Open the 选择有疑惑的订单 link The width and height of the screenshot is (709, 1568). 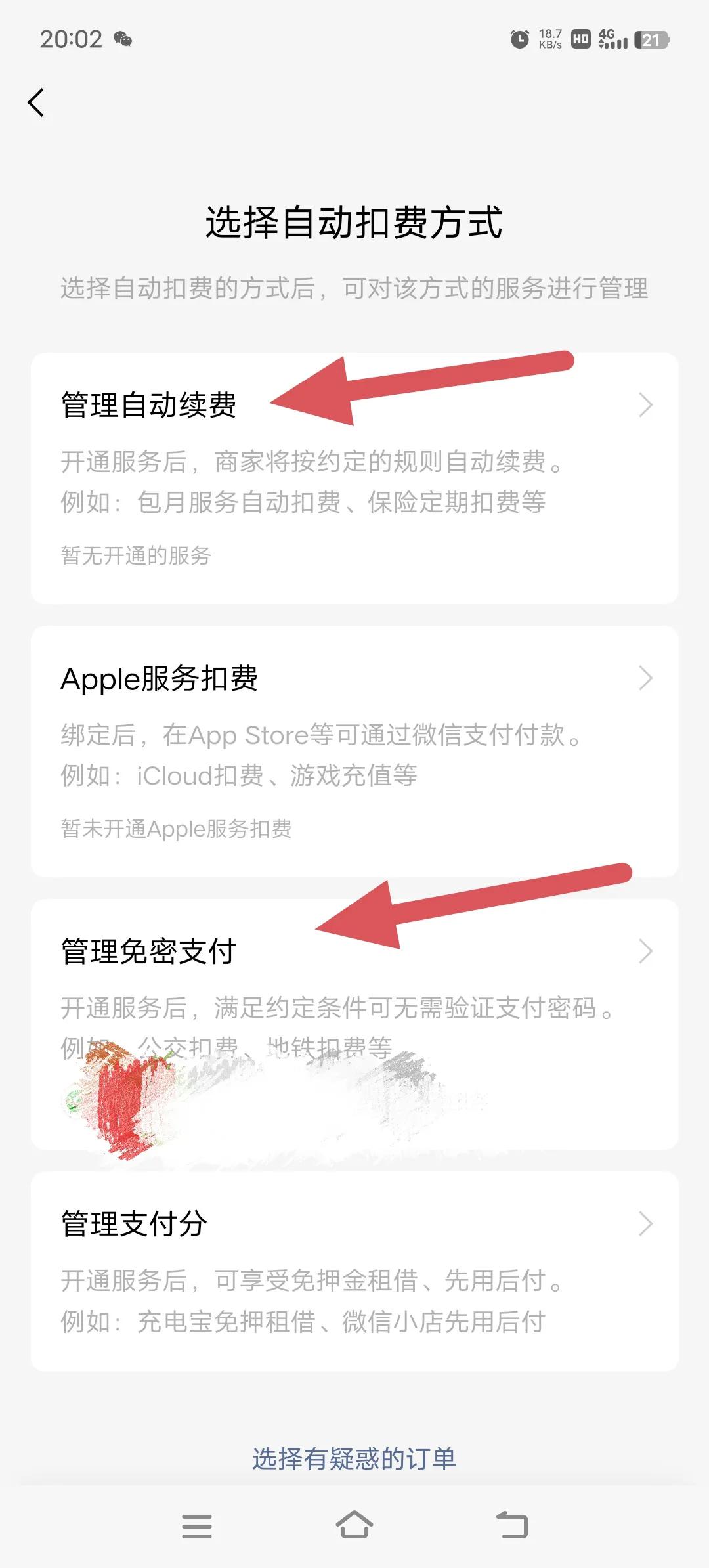(354, 1458)
